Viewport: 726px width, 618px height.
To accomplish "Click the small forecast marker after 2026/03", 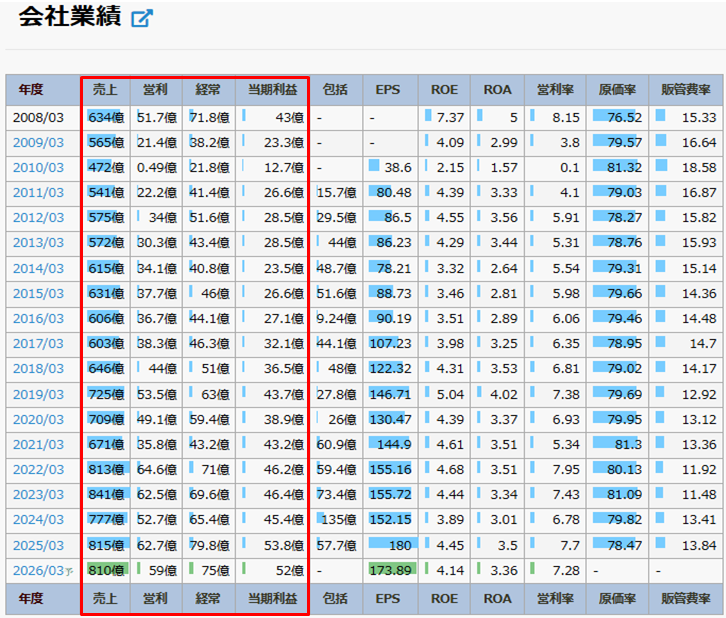I will pyautogui.click(x=69, y=572).
